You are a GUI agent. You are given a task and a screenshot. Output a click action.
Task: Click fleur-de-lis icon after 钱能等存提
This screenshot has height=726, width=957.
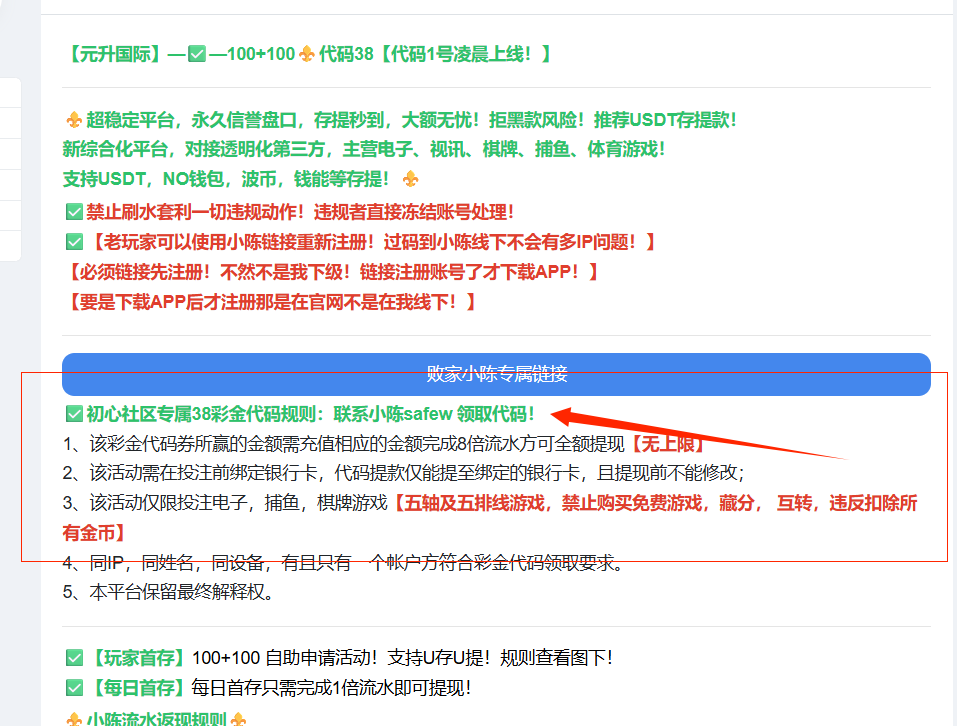[410, 179]
